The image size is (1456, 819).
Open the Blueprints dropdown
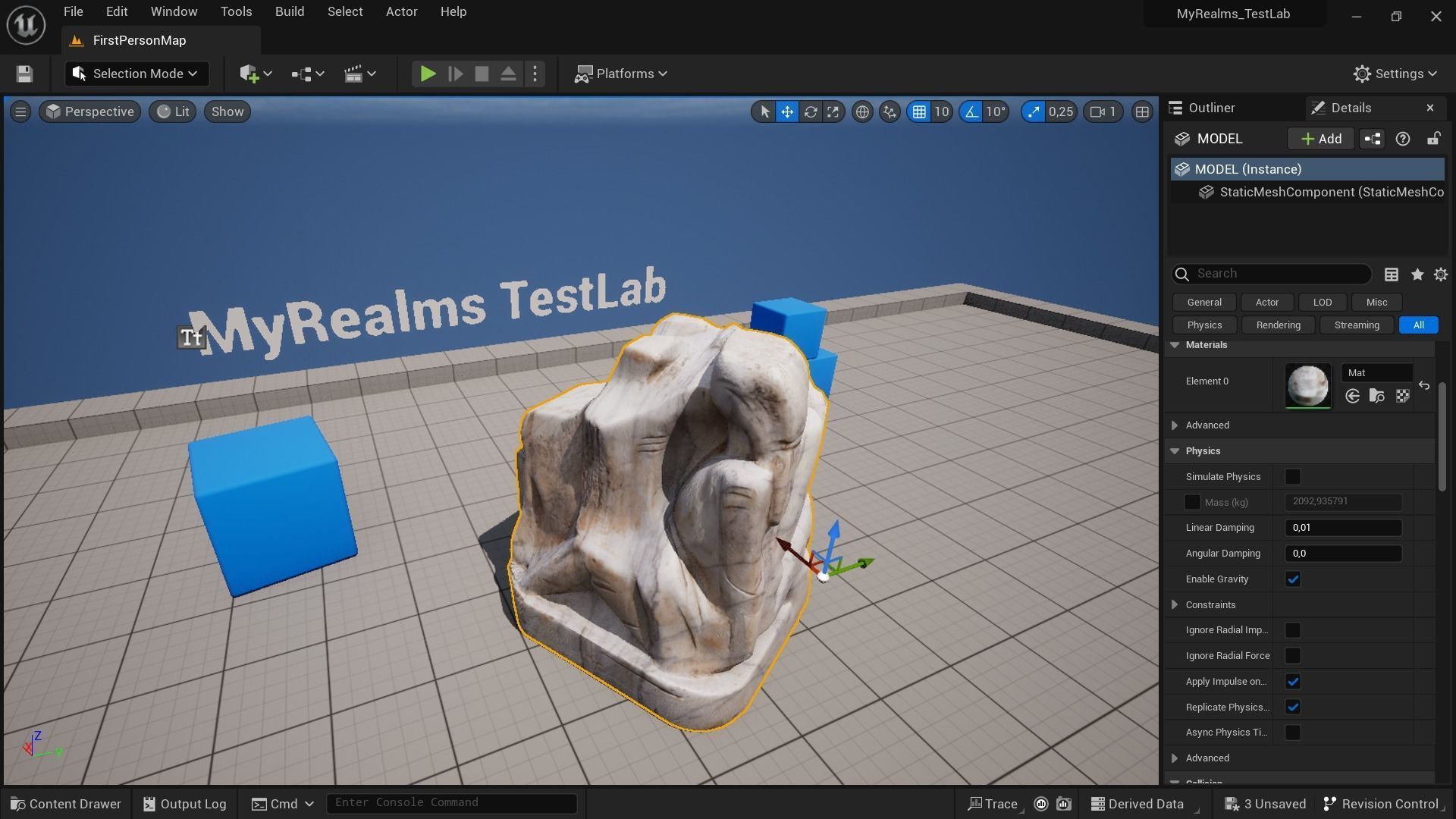(x=308, y=74)
